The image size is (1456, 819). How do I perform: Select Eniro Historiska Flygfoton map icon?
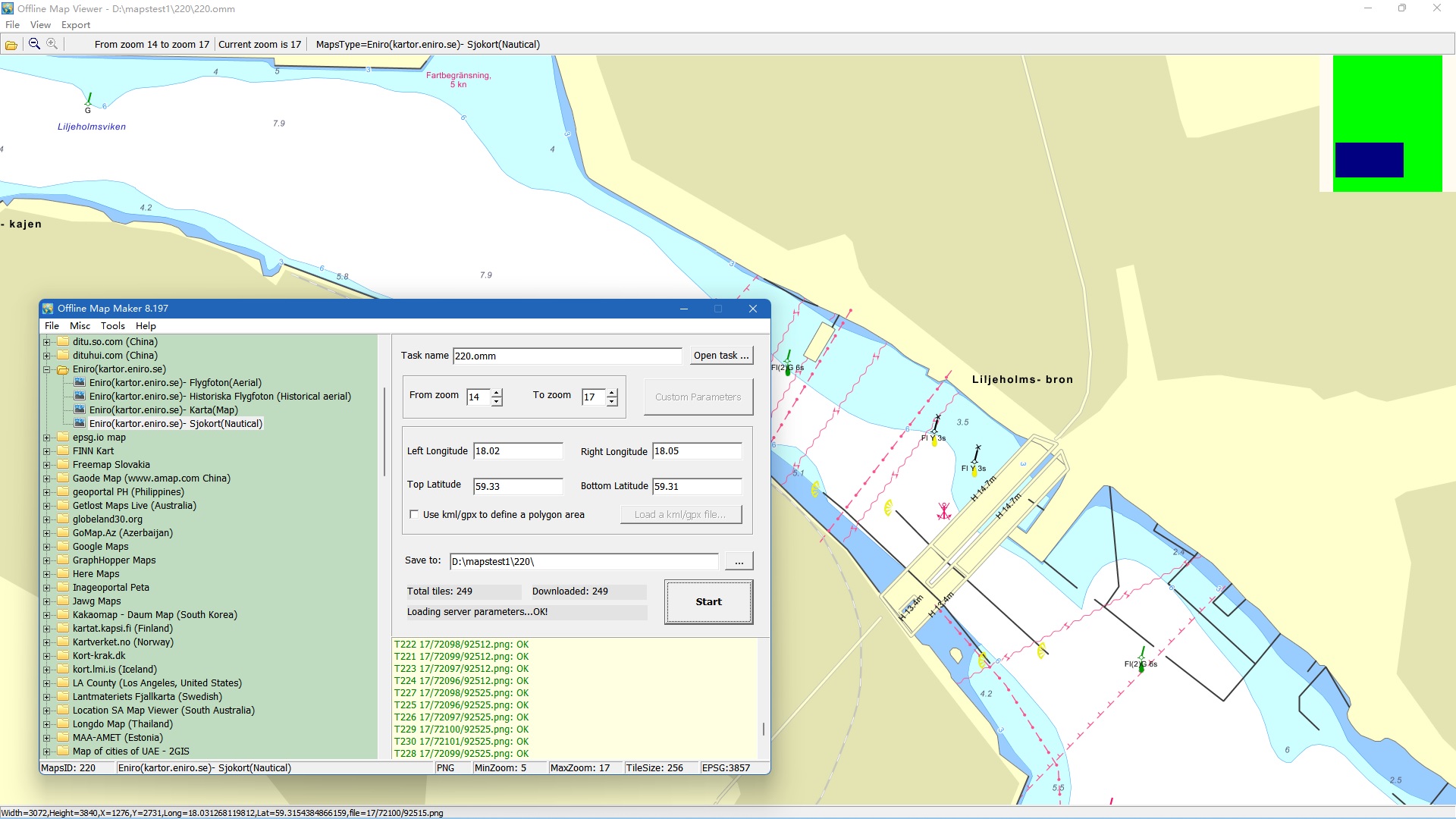[80, 397]
